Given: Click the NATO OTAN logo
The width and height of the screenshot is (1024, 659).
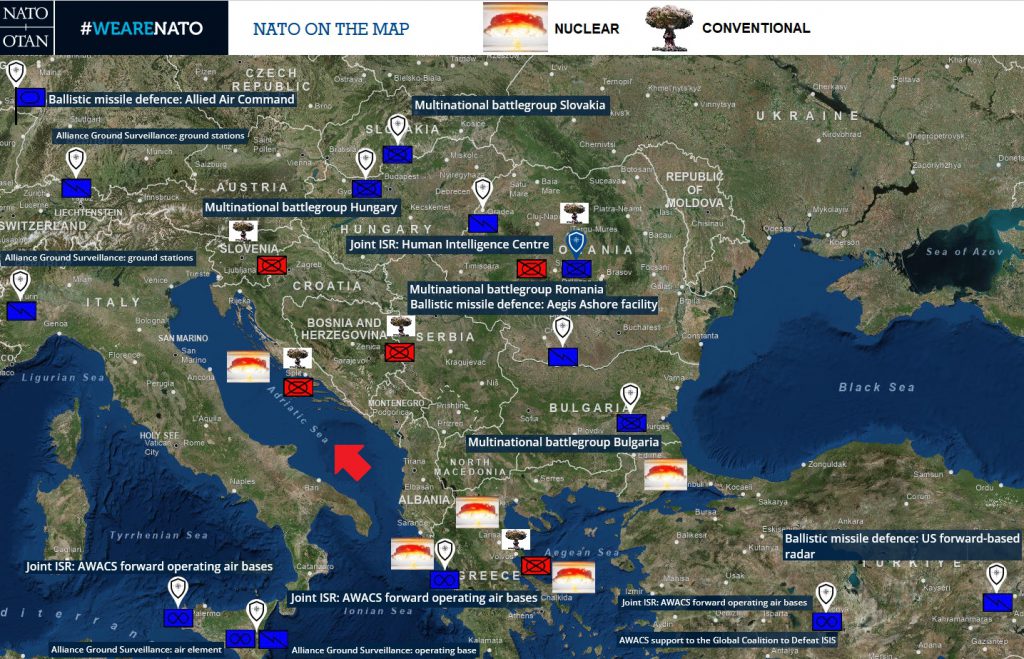Looking at the screenshot, I should point(27,27).
